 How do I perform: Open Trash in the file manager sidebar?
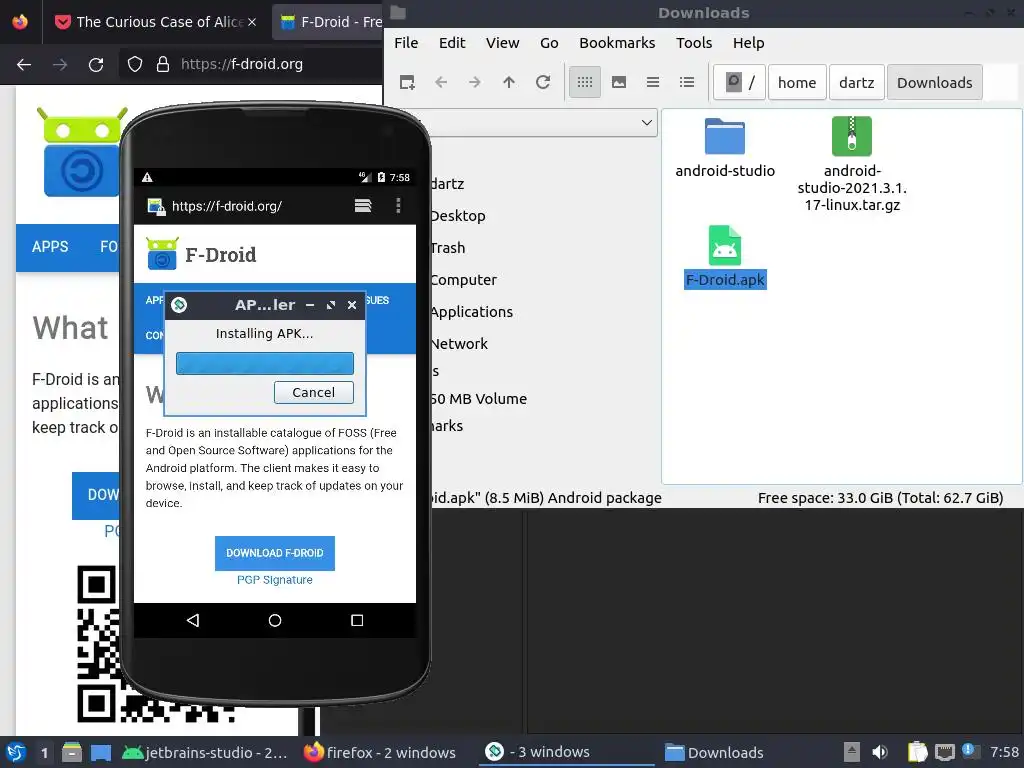click(448, 248)
